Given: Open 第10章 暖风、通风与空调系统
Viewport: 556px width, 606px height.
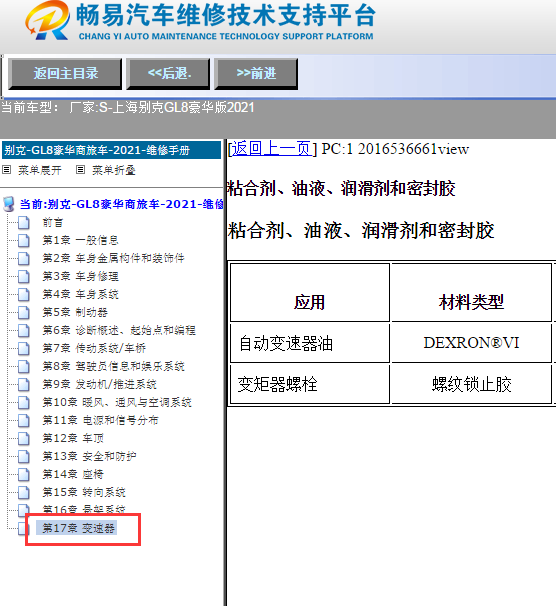Looking at the screenshot, I should point(117,402).
